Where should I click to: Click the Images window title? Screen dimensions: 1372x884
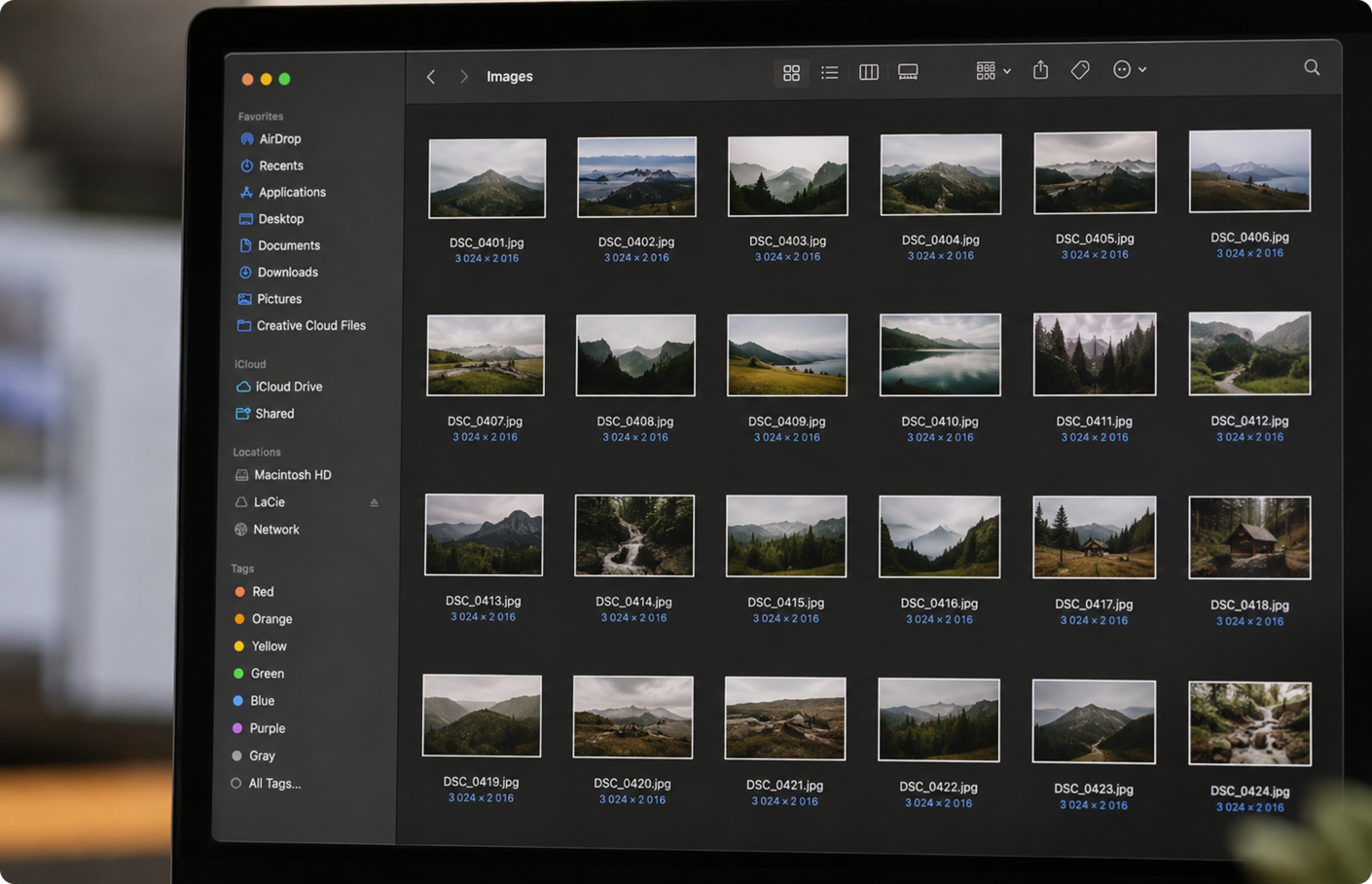[510, 77]
